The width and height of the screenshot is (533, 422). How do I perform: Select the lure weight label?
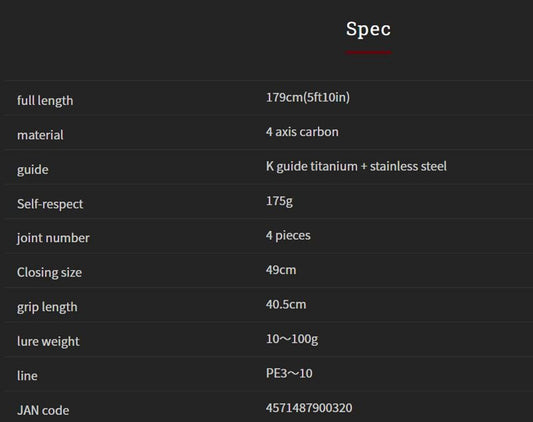click(x=48, y=342)
